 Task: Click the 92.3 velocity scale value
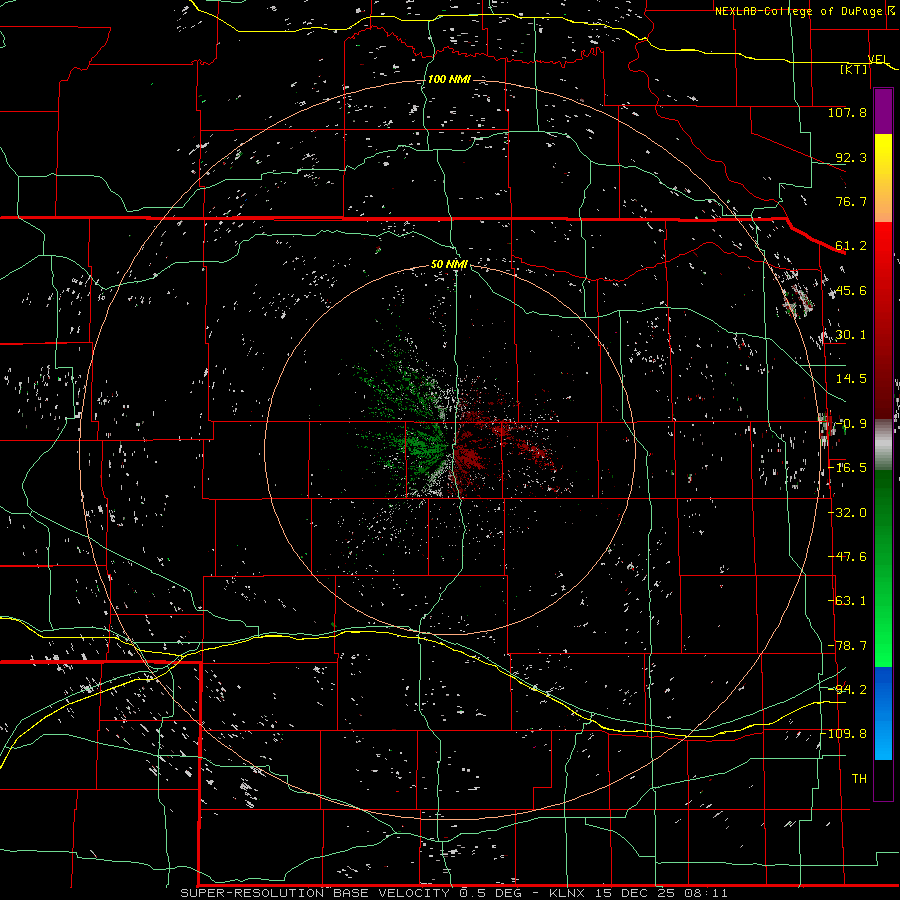click(x=851, y=157)
